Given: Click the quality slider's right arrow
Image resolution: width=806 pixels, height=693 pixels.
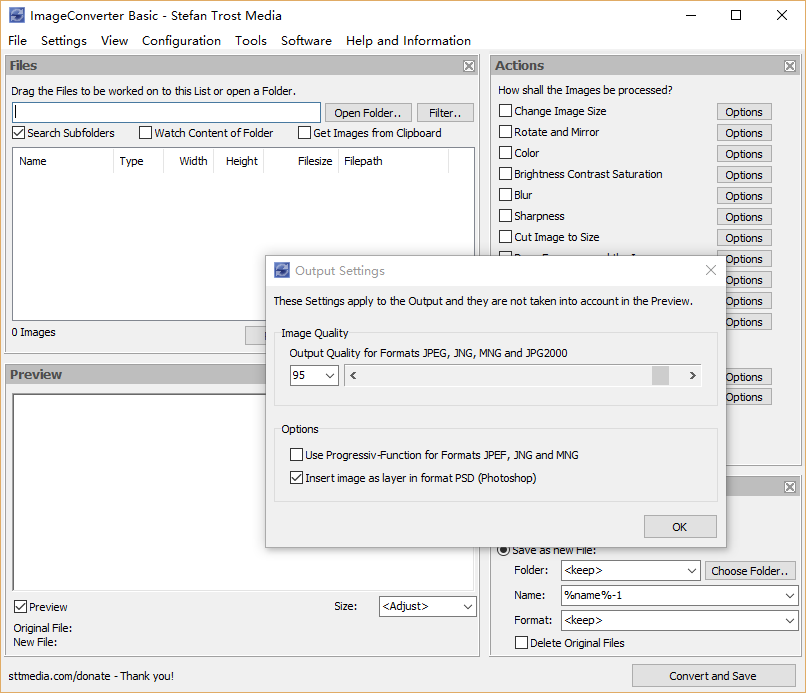Looking at the screenshot, I should [x=692, y=375].
